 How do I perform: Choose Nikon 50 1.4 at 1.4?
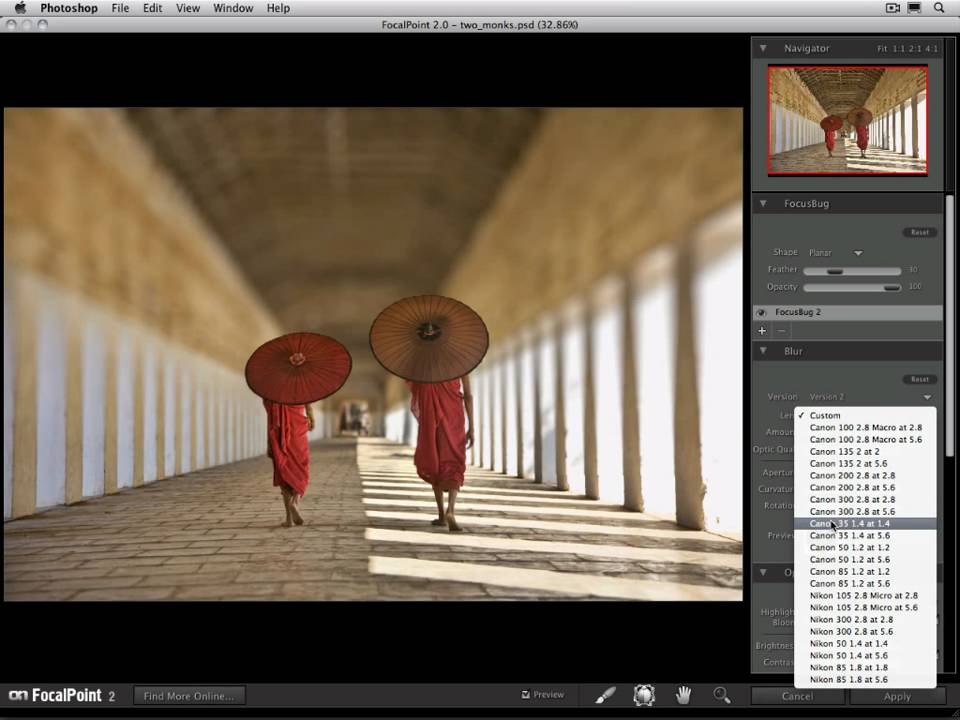[x=865, y=643]
